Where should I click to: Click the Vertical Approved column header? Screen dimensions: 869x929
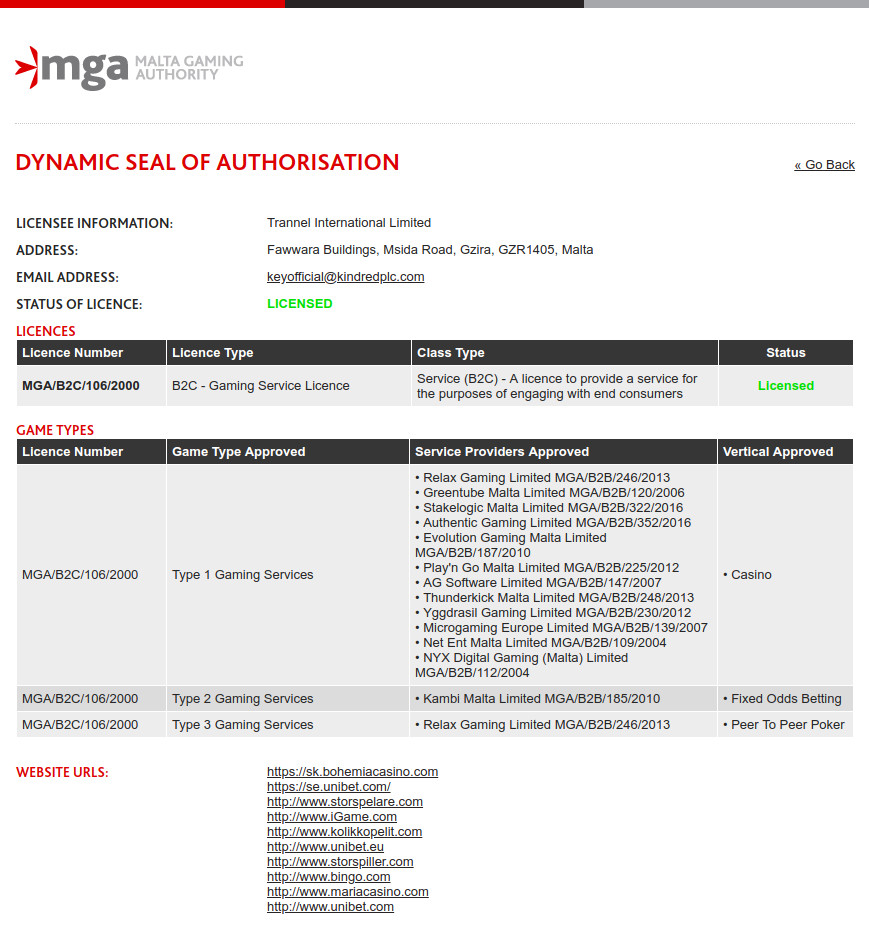785,451
